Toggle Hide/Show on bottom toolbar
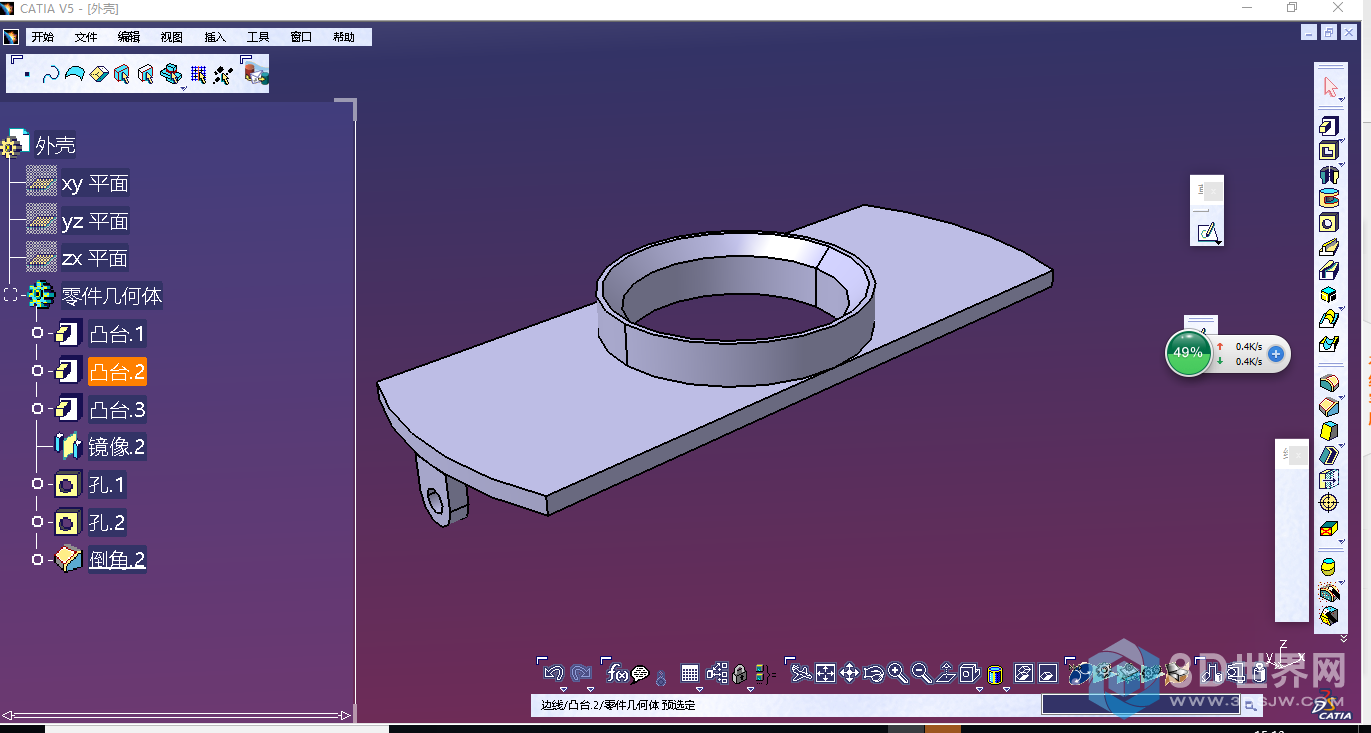Screen dimensions: 1371x733 (x=1023, y=673)
